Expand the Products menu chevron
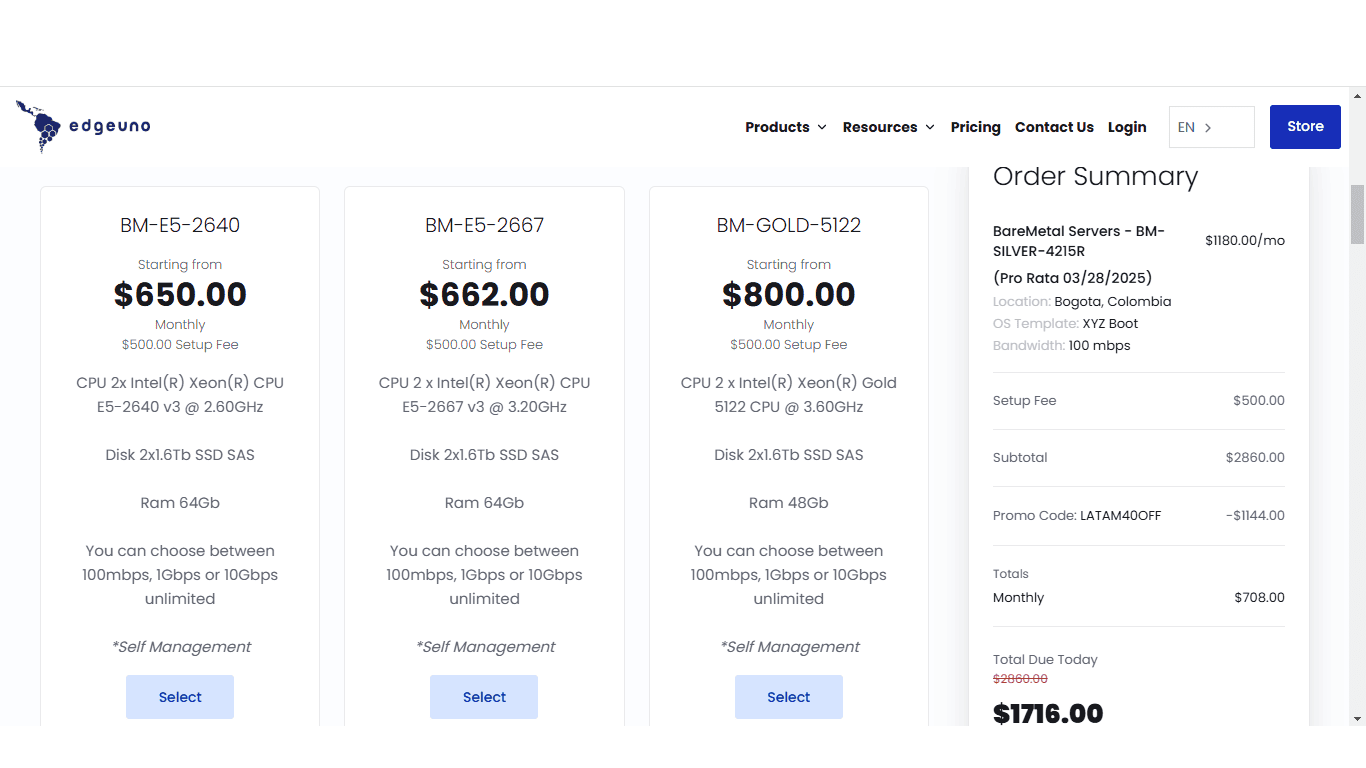1366x768 pixels. (822, 127)
